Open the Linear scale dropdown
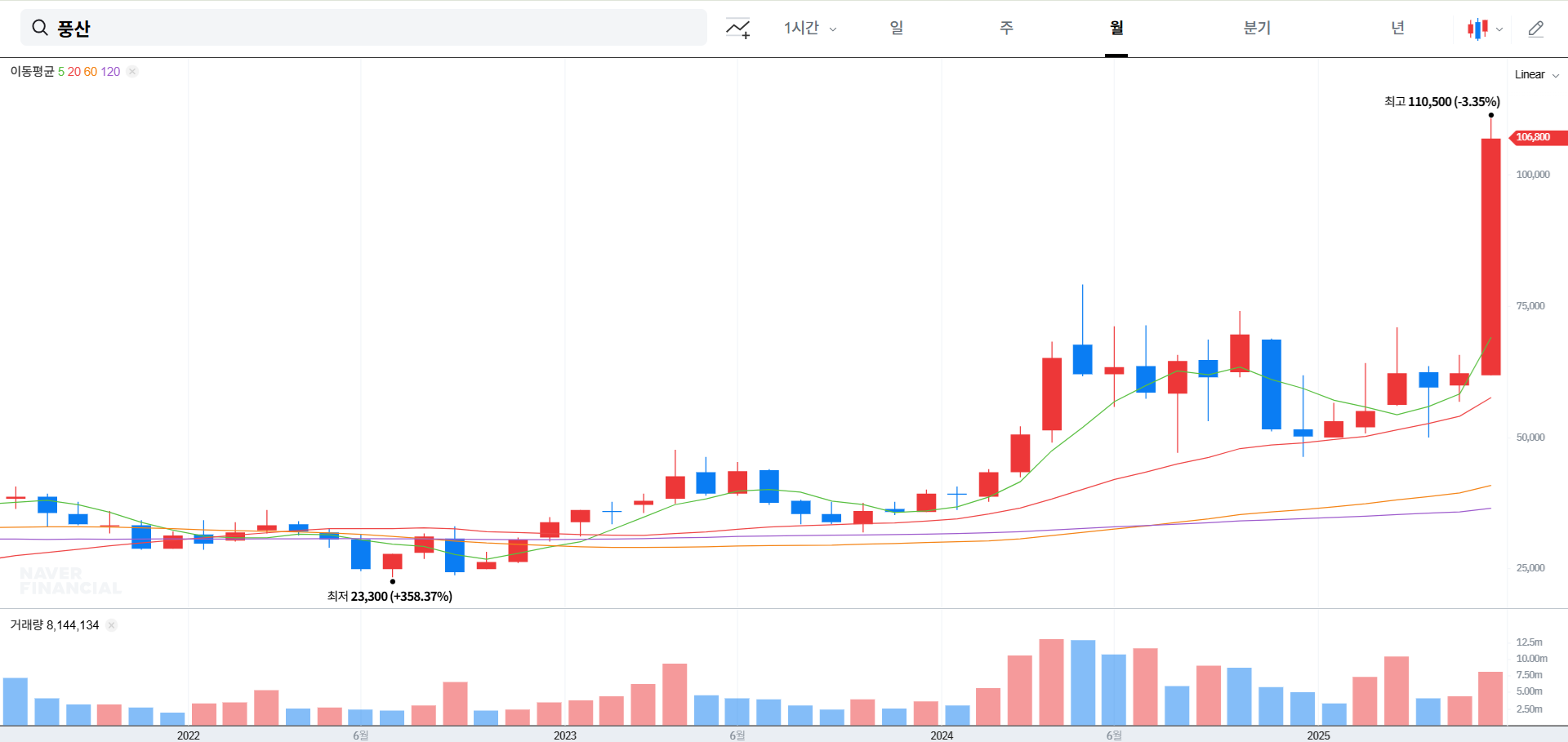The height and width of the screenshot is (742, 1568). coord(1537,74)
